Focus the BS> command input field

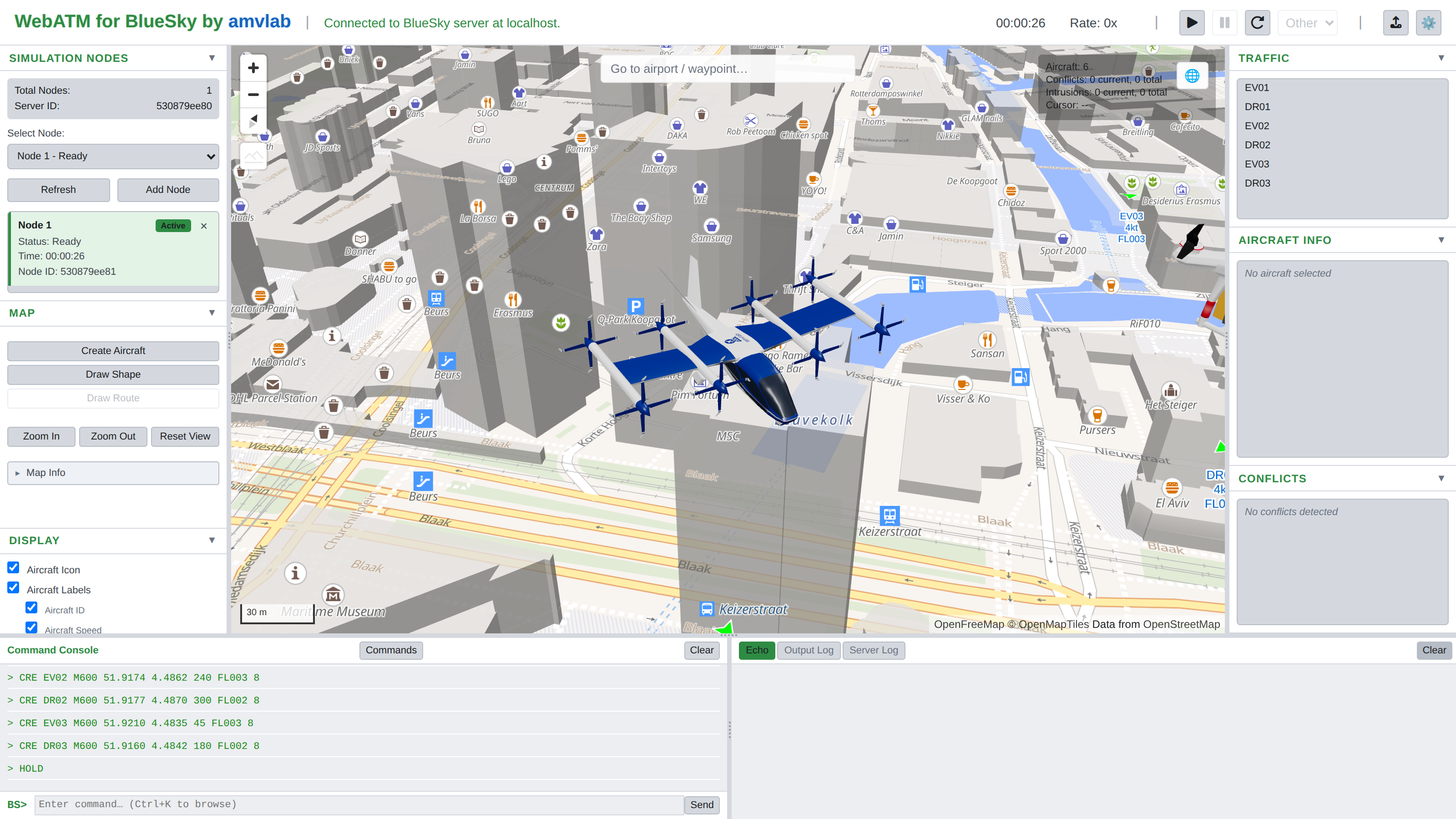(x=359, y=804)
